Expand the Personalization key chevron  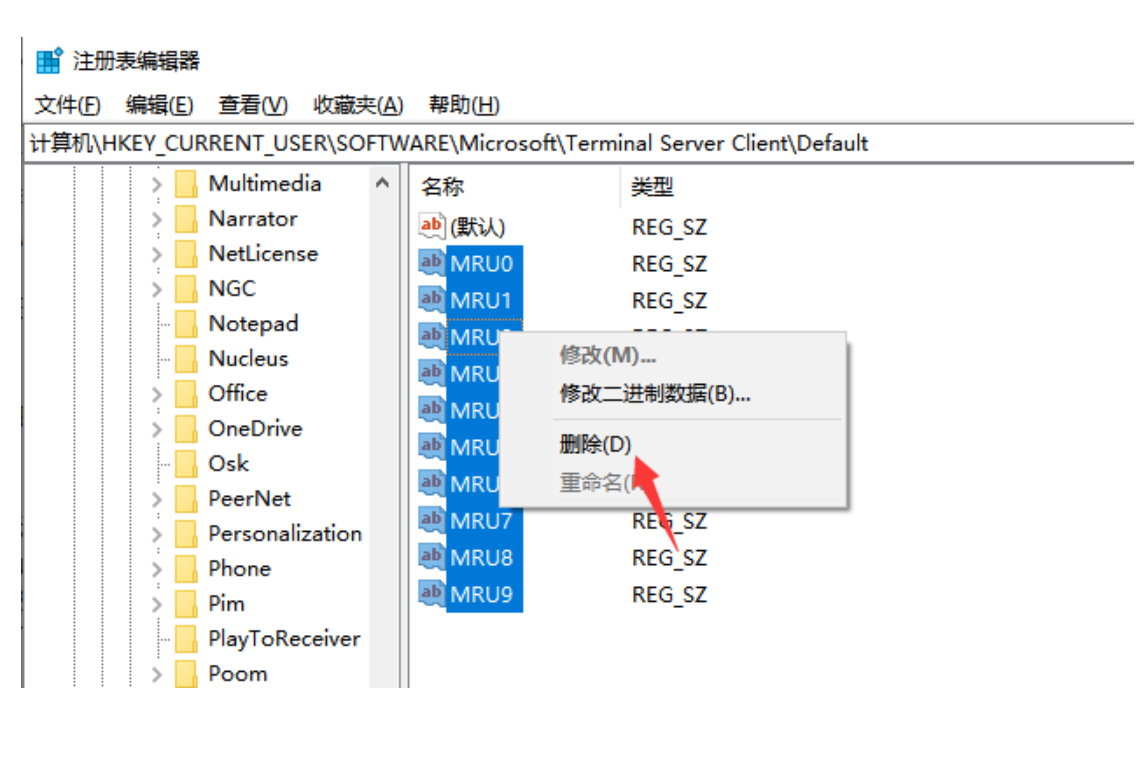[156, 535]
